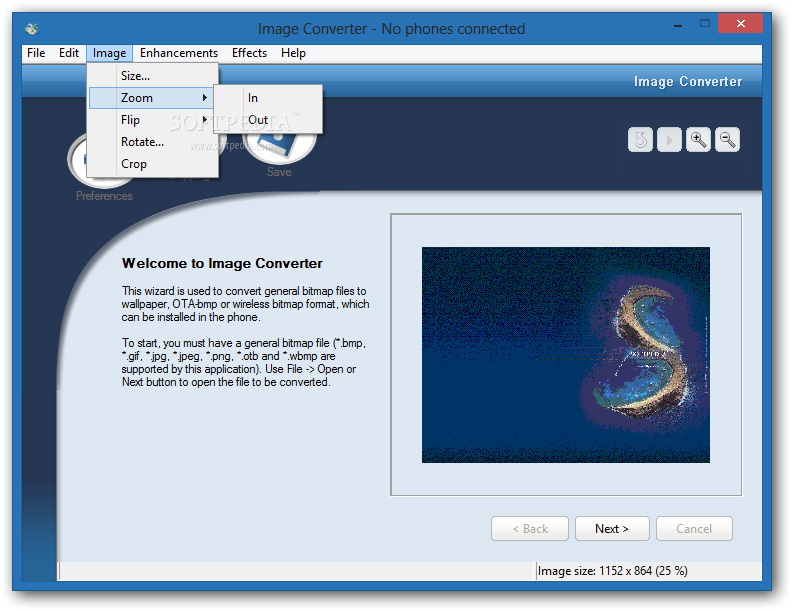Click the Preferences label
This screenshot has width=792, height=611.
tap(104, 196)
